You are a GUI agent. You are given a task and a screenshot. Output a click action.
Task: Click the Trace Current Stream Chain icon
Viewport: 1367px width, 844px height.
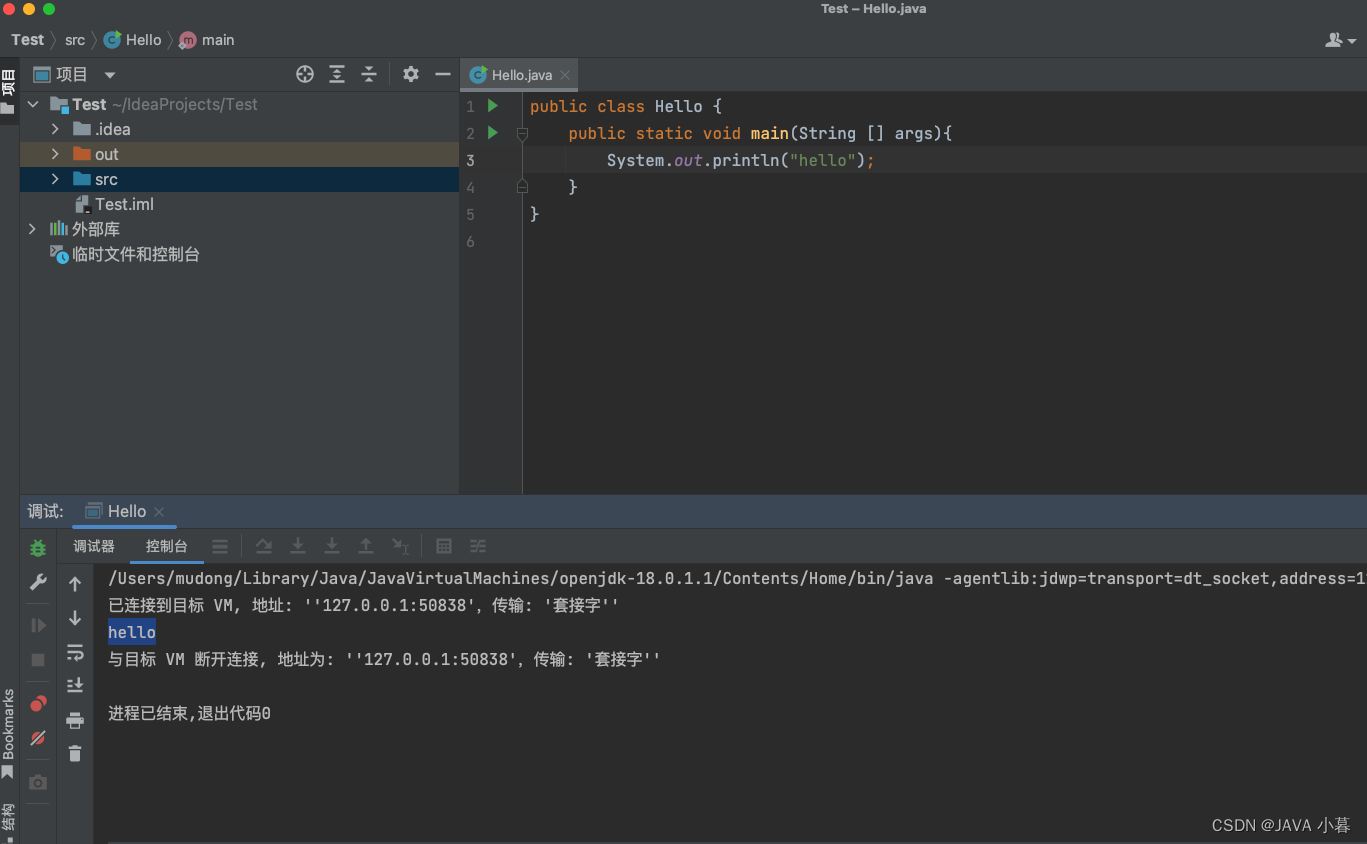tap(478, 546)
